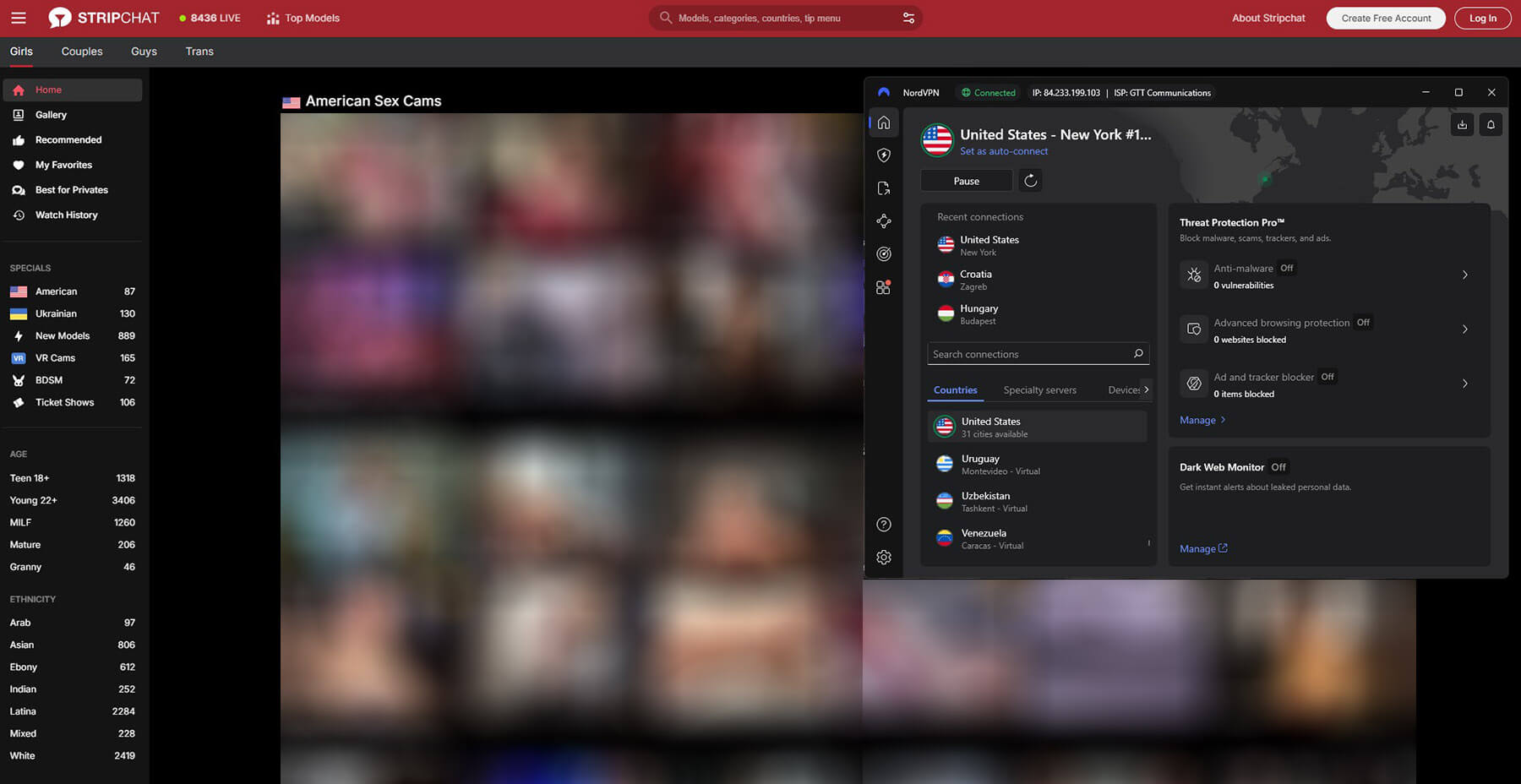Screen dimensions: 1521x784
Task: Open the hamburger menu on Stripchat
Action: [x=18, y=17]
